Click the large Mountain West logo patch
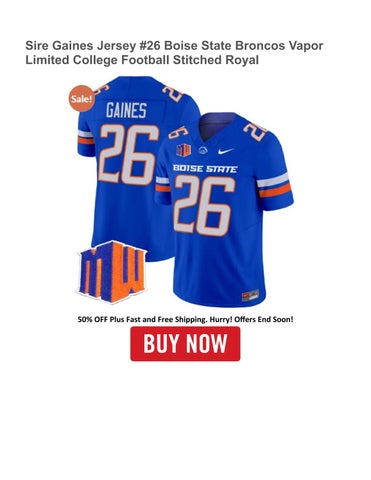 [112, 271]
